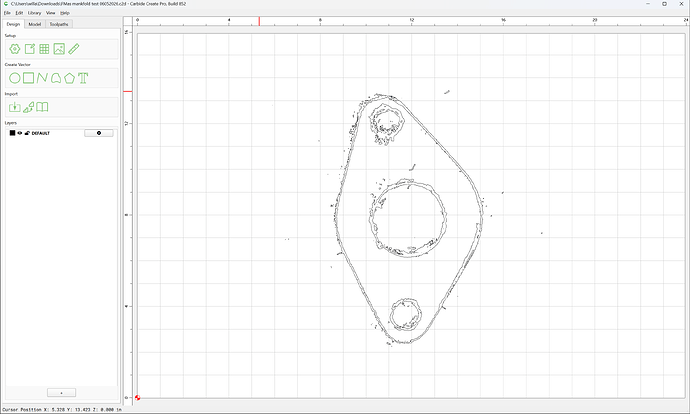Click the add layer plus button

coord(61,392)
